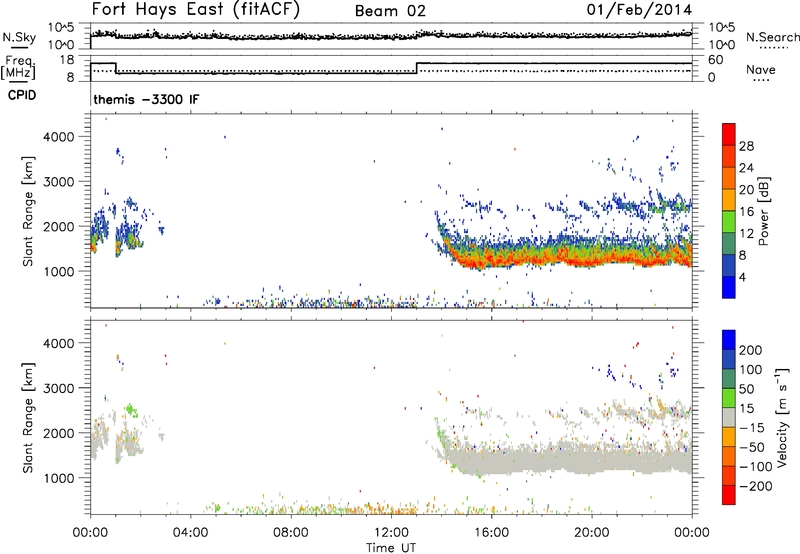Click the '08:00' time tick label
This screenshot has width=800, height=554.
click(x=291, y=533)
